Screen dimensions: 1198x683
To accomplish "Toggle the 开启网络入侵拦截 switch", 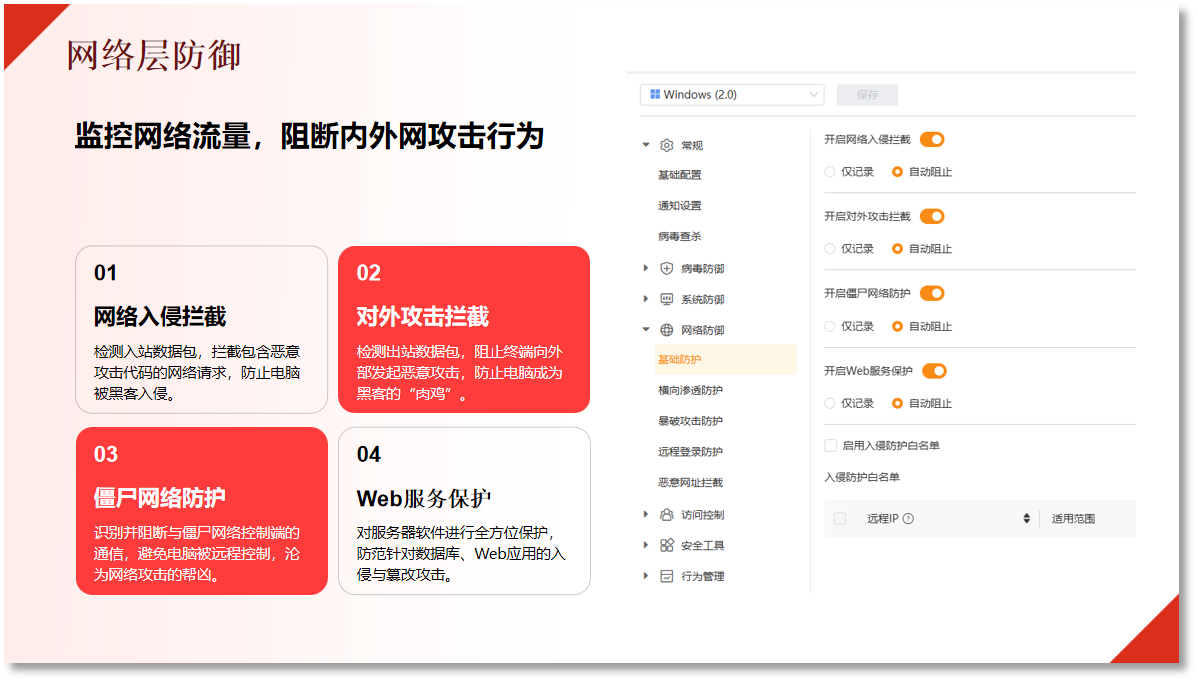I will click(x=932, y=139).
